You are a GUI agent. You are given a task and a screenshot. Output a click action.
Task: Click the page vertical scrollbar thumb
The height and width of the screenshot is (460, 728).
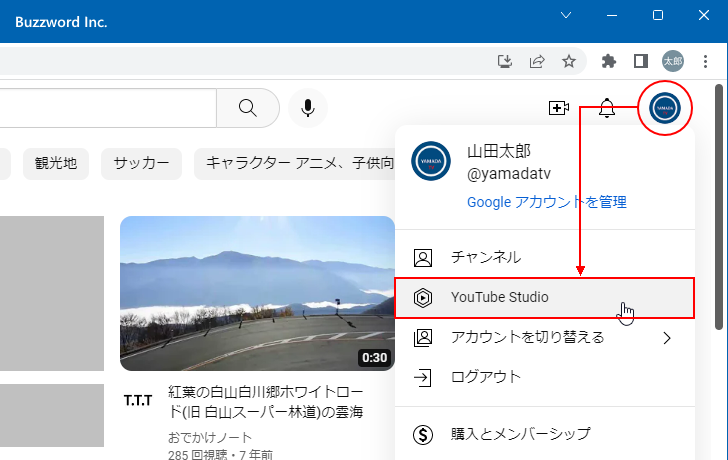(x=719, y=207)
